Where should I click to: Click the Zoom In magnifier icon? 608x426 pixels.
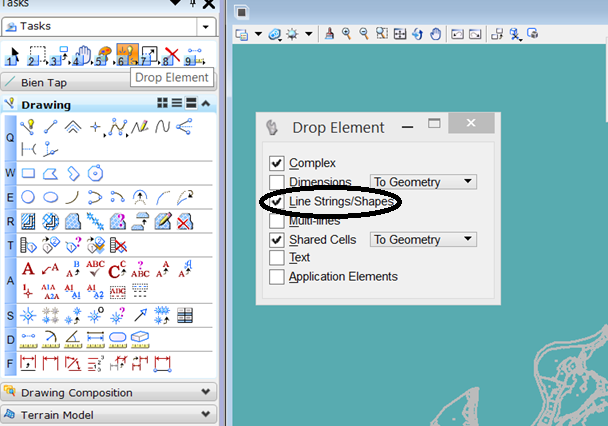(346, 34)
